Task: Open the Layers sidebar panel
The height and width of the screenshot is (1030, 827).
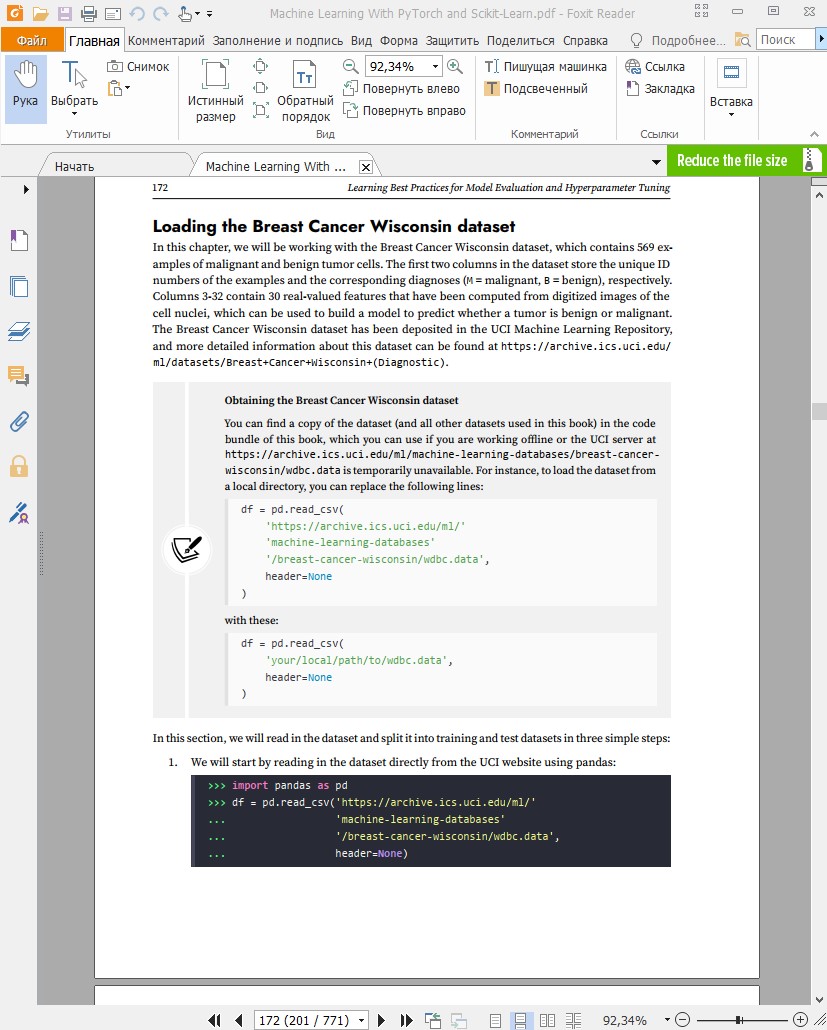Action: tap(18, 331)
